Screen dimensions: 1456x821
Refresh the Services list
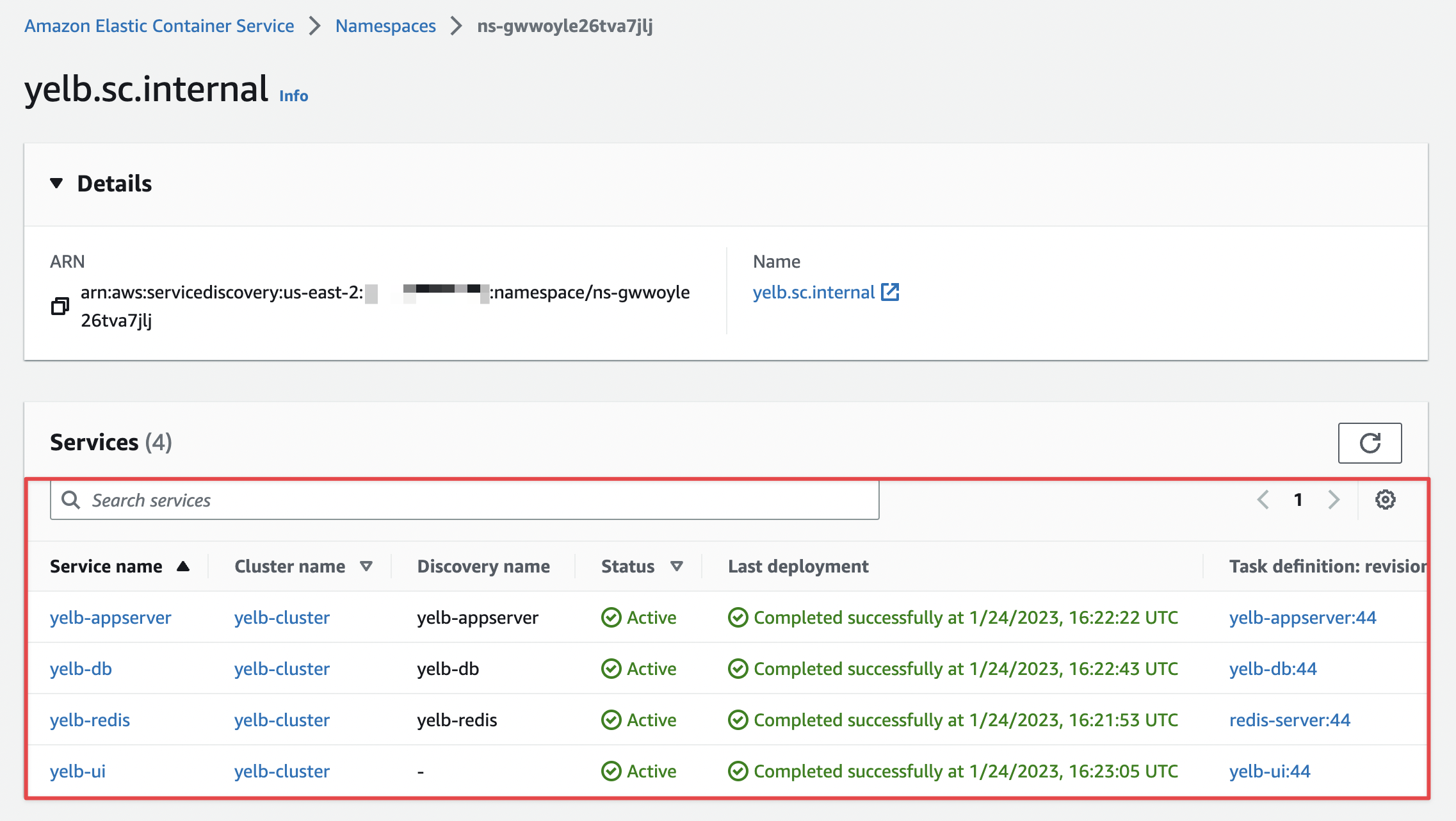pos(1370,443)
